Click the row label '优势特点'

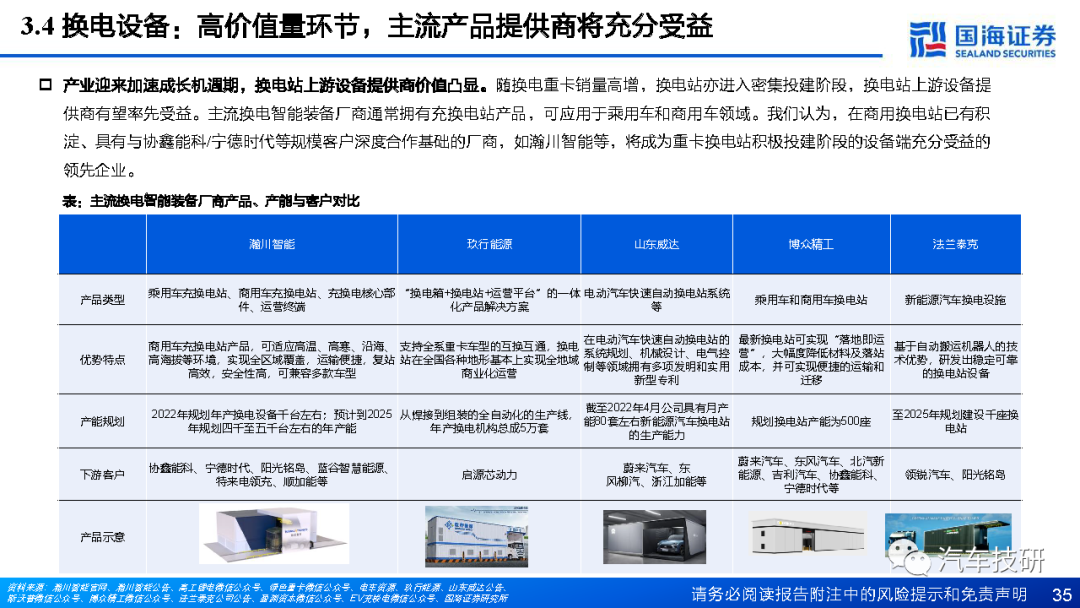pyautogui.click(x=103, y=360)
